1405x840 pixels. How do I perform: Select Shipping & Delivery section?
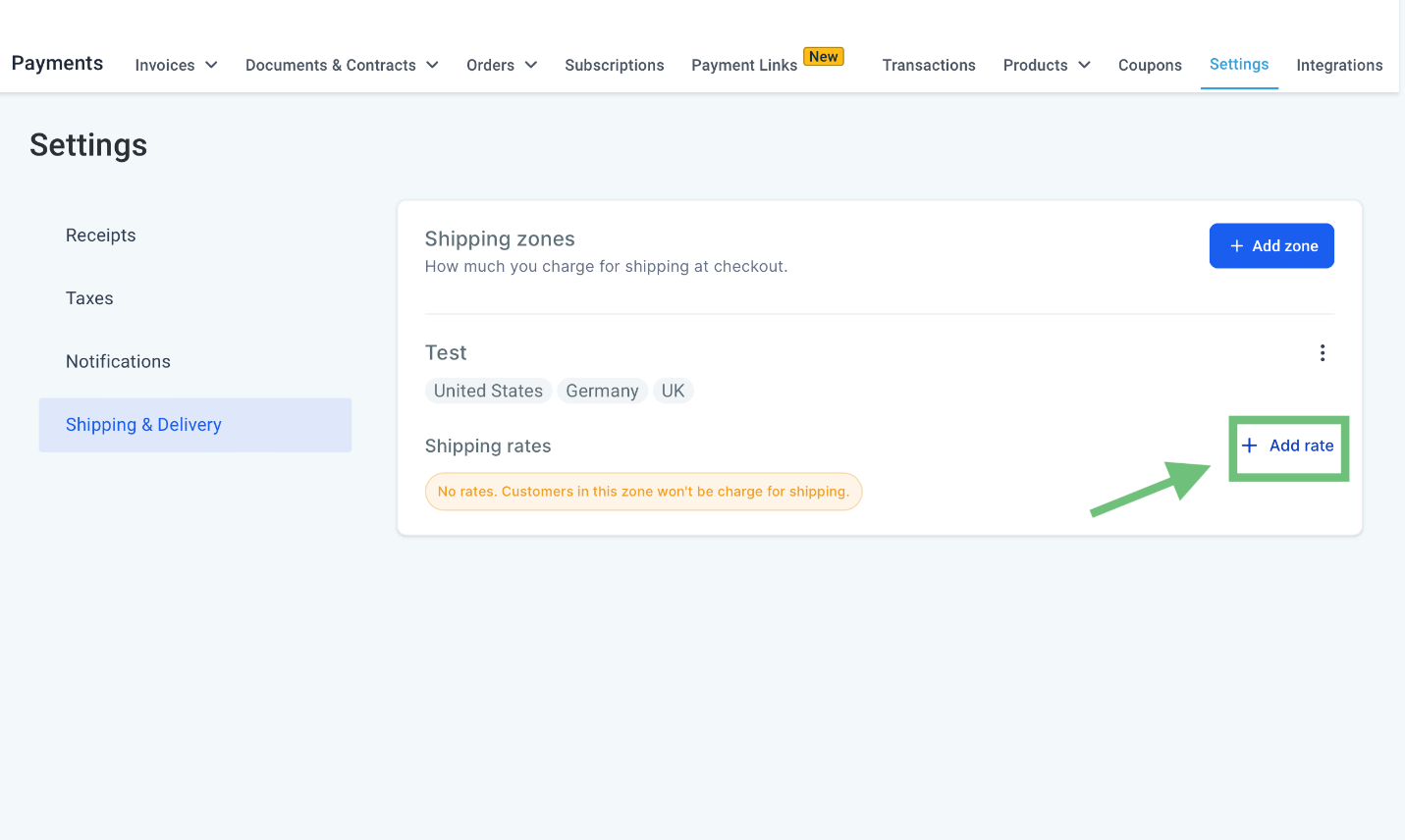[195, 425]
